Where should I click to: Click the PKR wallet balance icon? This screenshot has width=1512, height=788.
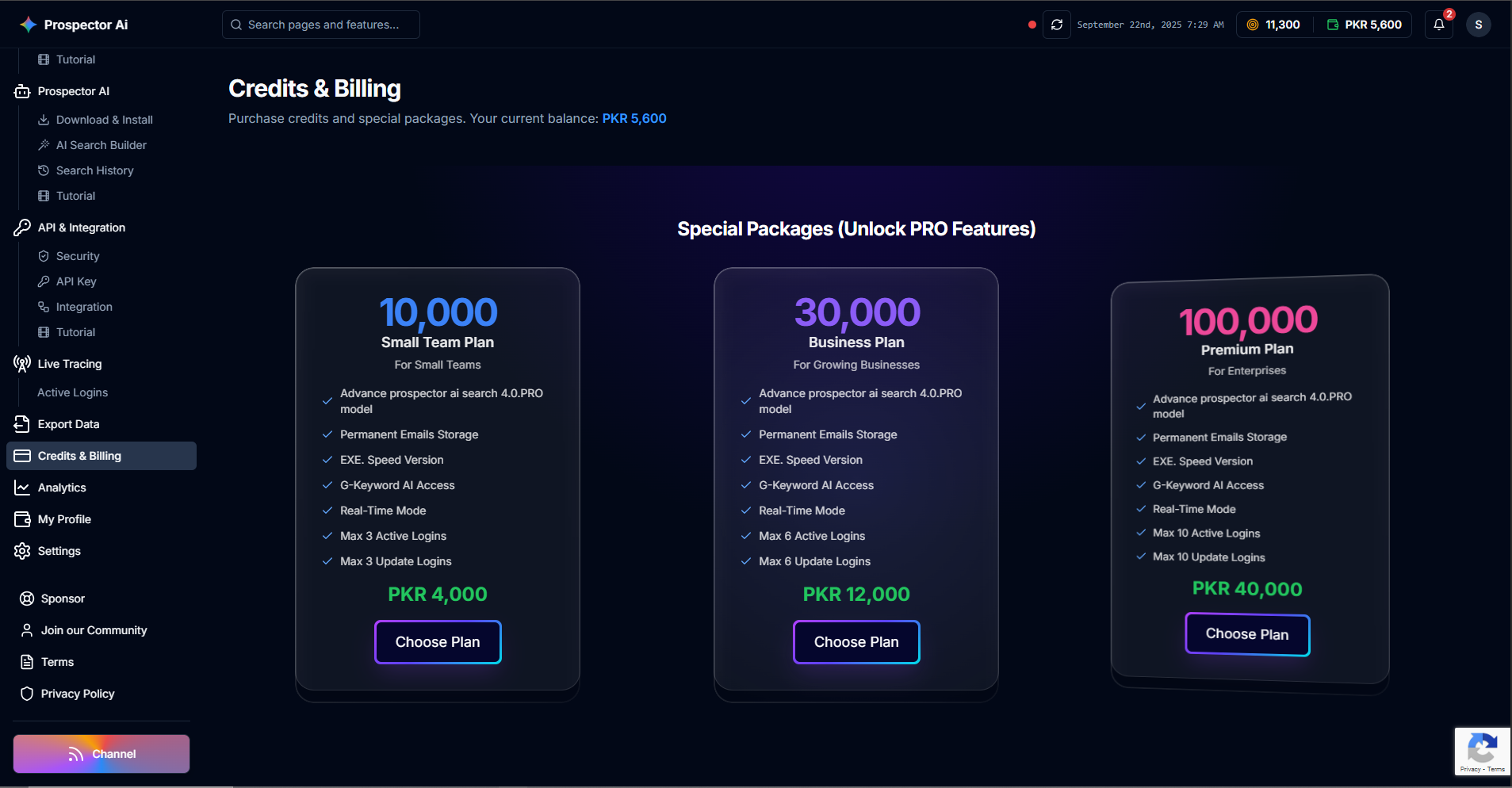coord(1333,25)
